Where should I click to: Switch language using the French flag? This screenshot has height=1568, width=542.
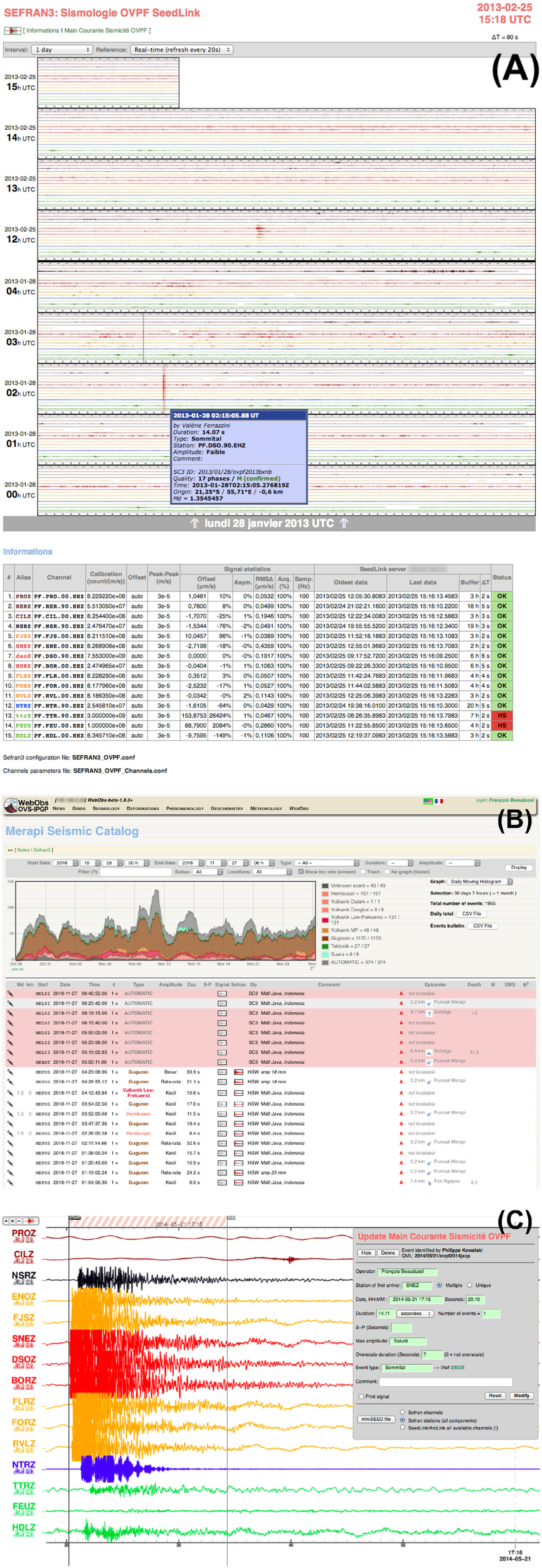click(x=439, y=801)
